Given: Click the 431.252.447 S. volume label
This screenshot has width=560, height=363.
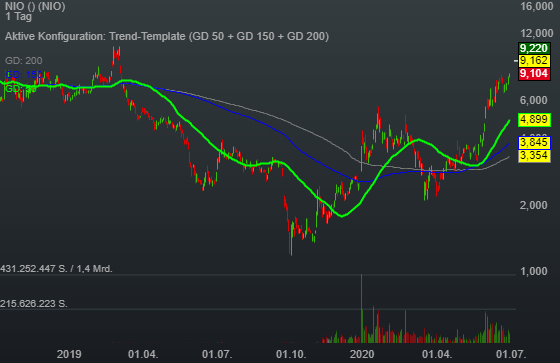Looking at the screenshot, I should point(34,269).
